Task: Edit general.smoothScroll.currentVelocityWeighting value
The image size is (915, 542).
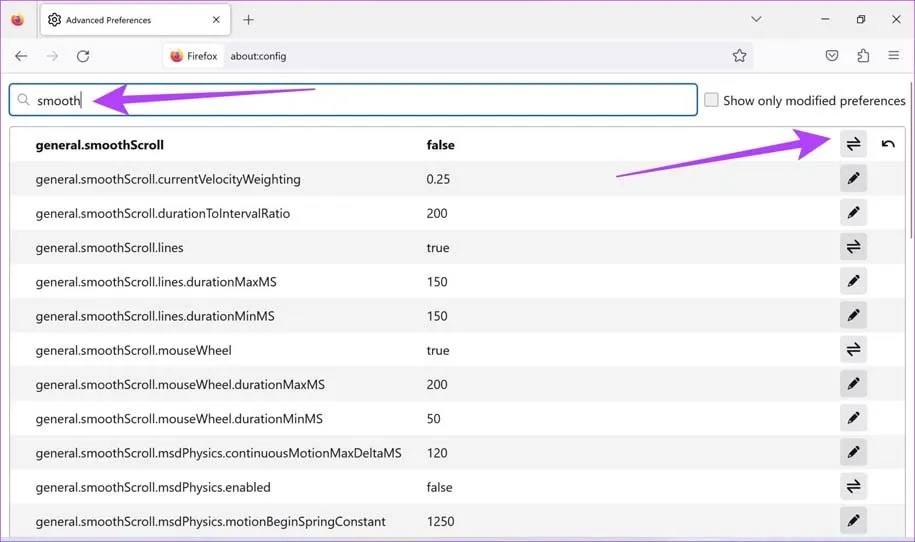Action: 853,179
